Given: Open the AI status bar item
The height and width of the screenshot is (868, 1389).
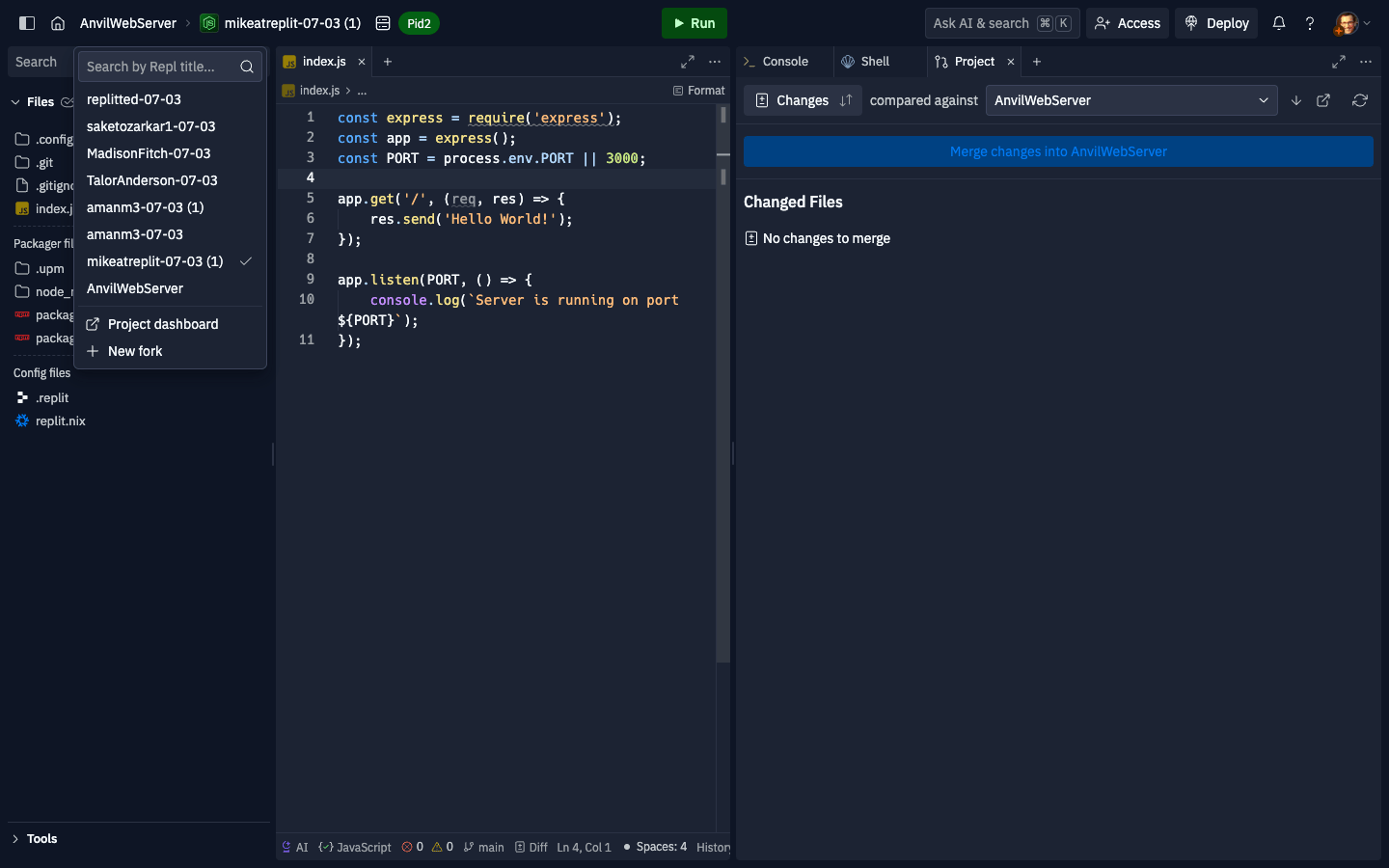Looking at the screenshot, I should [x=295, y=847].
